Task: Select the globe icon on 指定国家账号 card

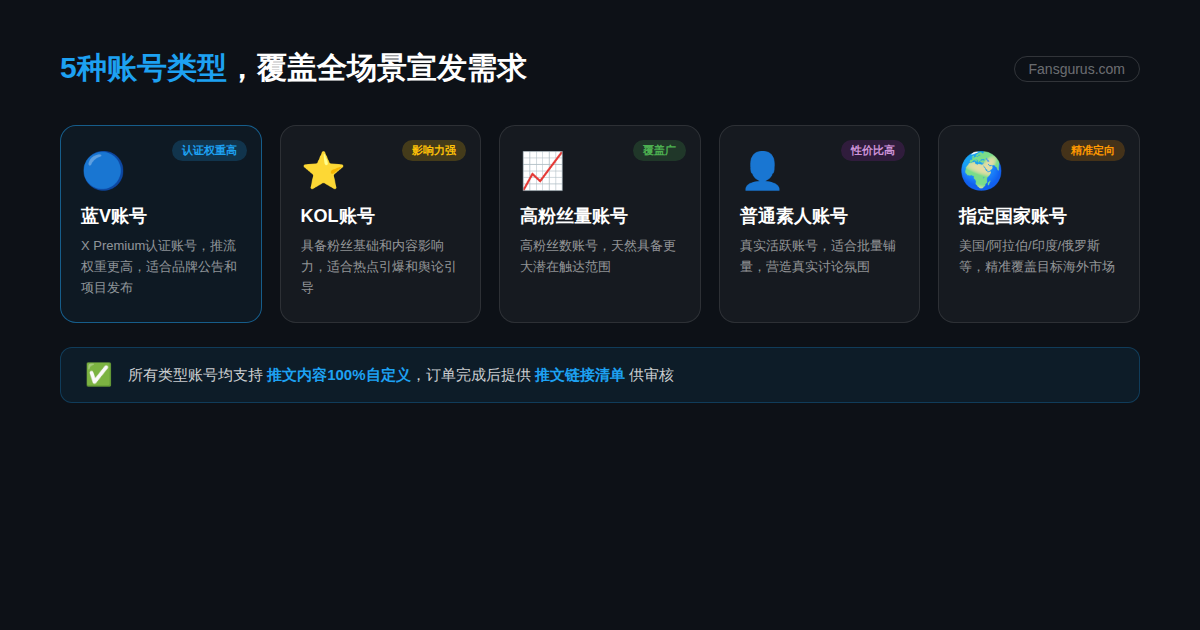Action: coord(981,170)
